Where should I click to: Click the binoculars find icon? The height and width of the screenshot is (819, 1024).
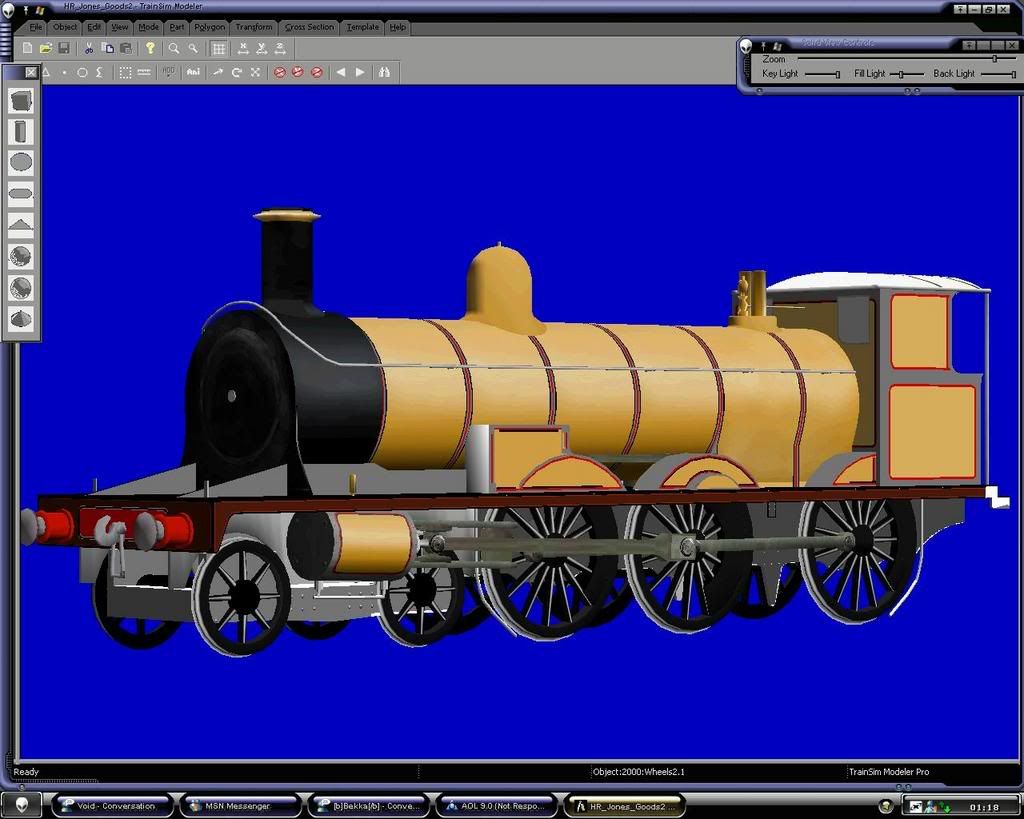tap(384, 72)
